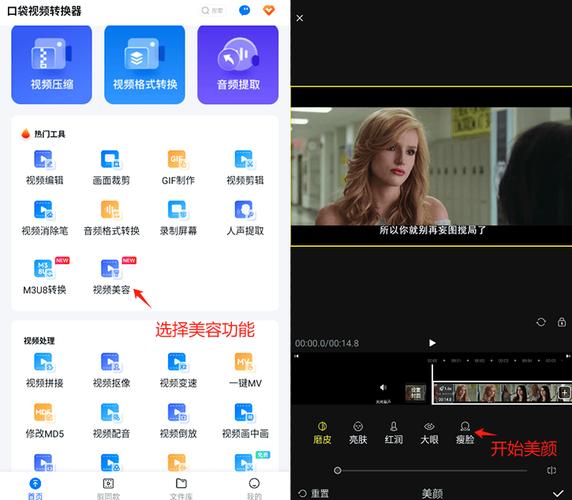
Task: Click the timecode 00:00.0/00:14.8
Action: [x=326, y=343]
